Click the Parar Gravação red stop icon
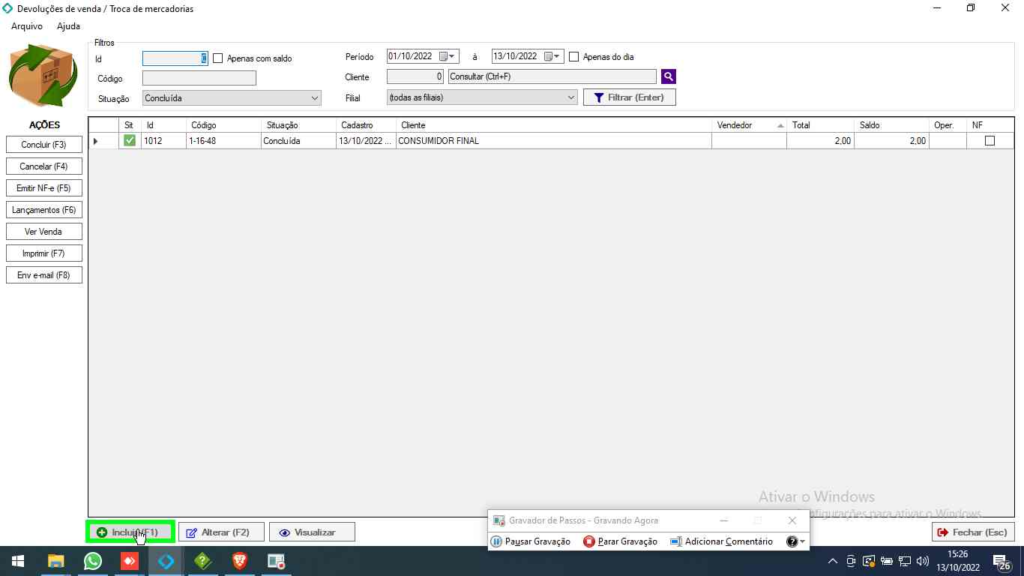This screenshot has width=1024, height=576. [x=589, y=541]
